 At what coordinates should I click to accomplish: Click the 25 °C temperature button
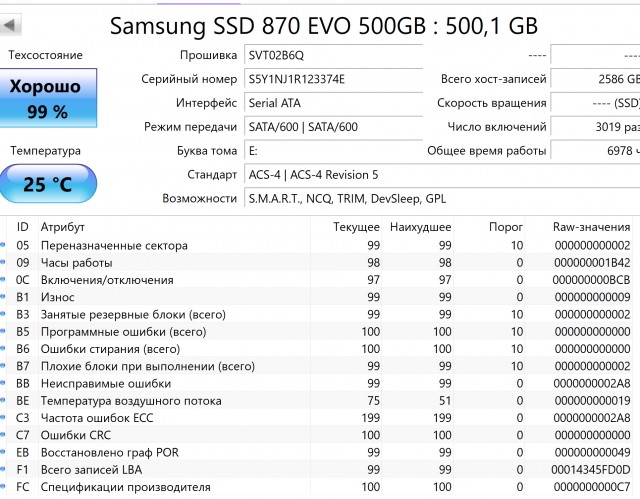pos(46,185)
